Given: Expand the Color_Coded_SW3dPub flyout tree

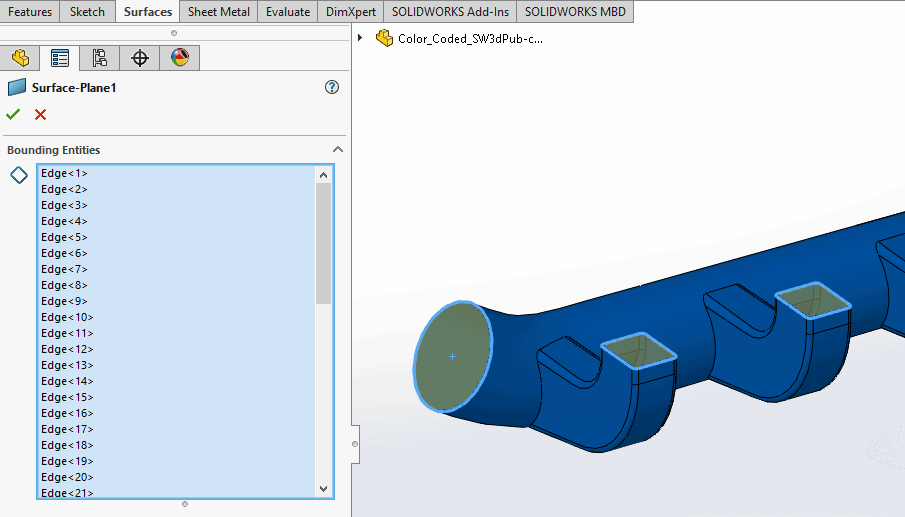Looking at the screenshot, I should coord(360,38).
